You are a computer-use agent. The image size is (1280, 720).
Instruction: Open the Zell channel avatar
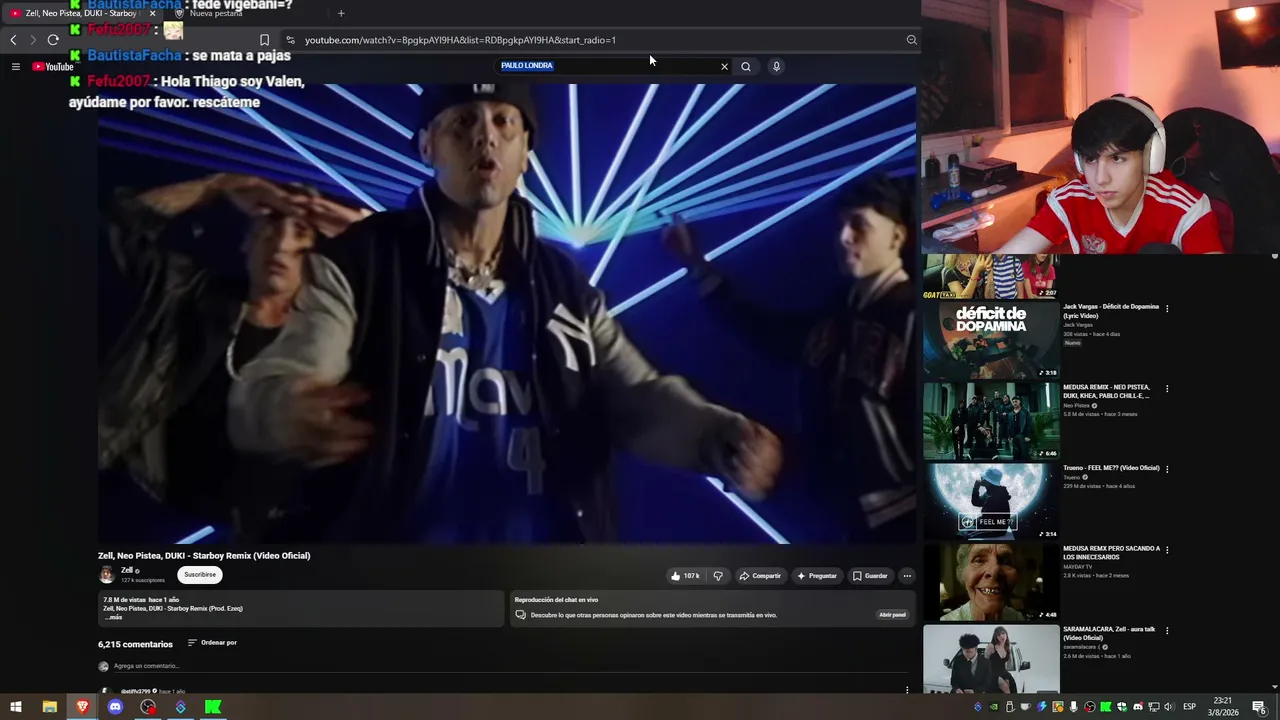click(106, 574)
